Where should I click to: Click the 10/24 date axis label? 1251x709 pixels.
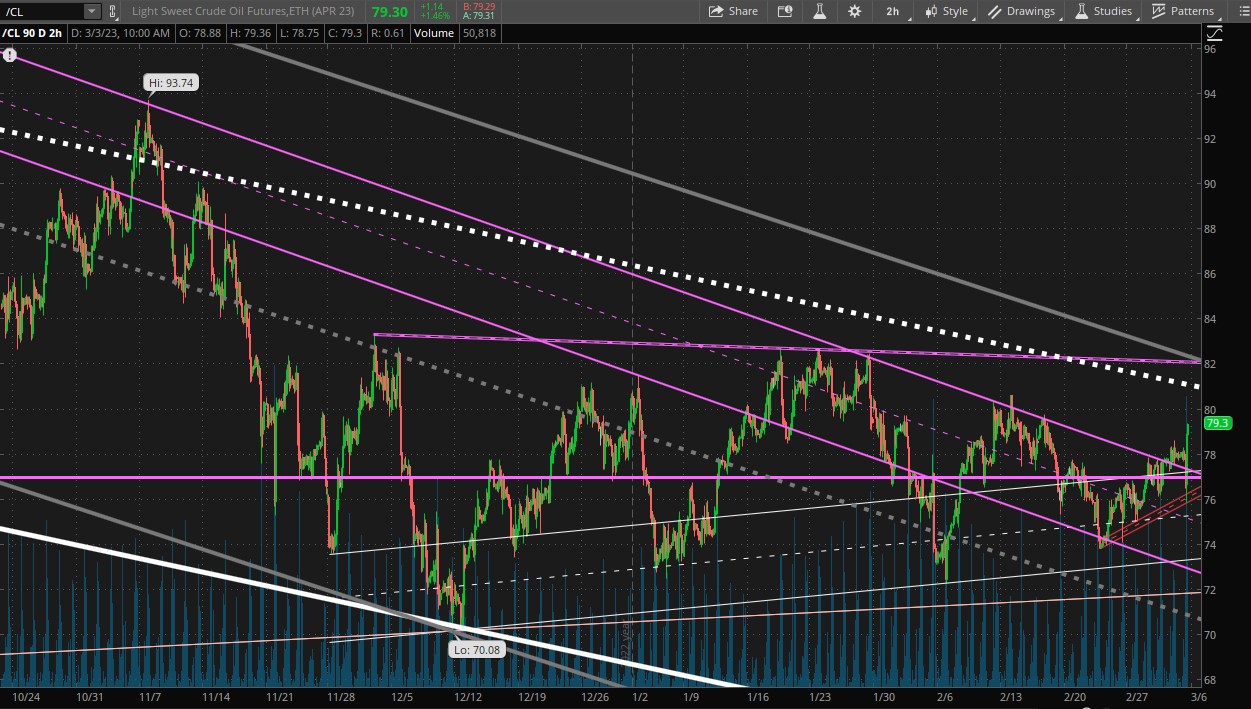pos(25,697)
